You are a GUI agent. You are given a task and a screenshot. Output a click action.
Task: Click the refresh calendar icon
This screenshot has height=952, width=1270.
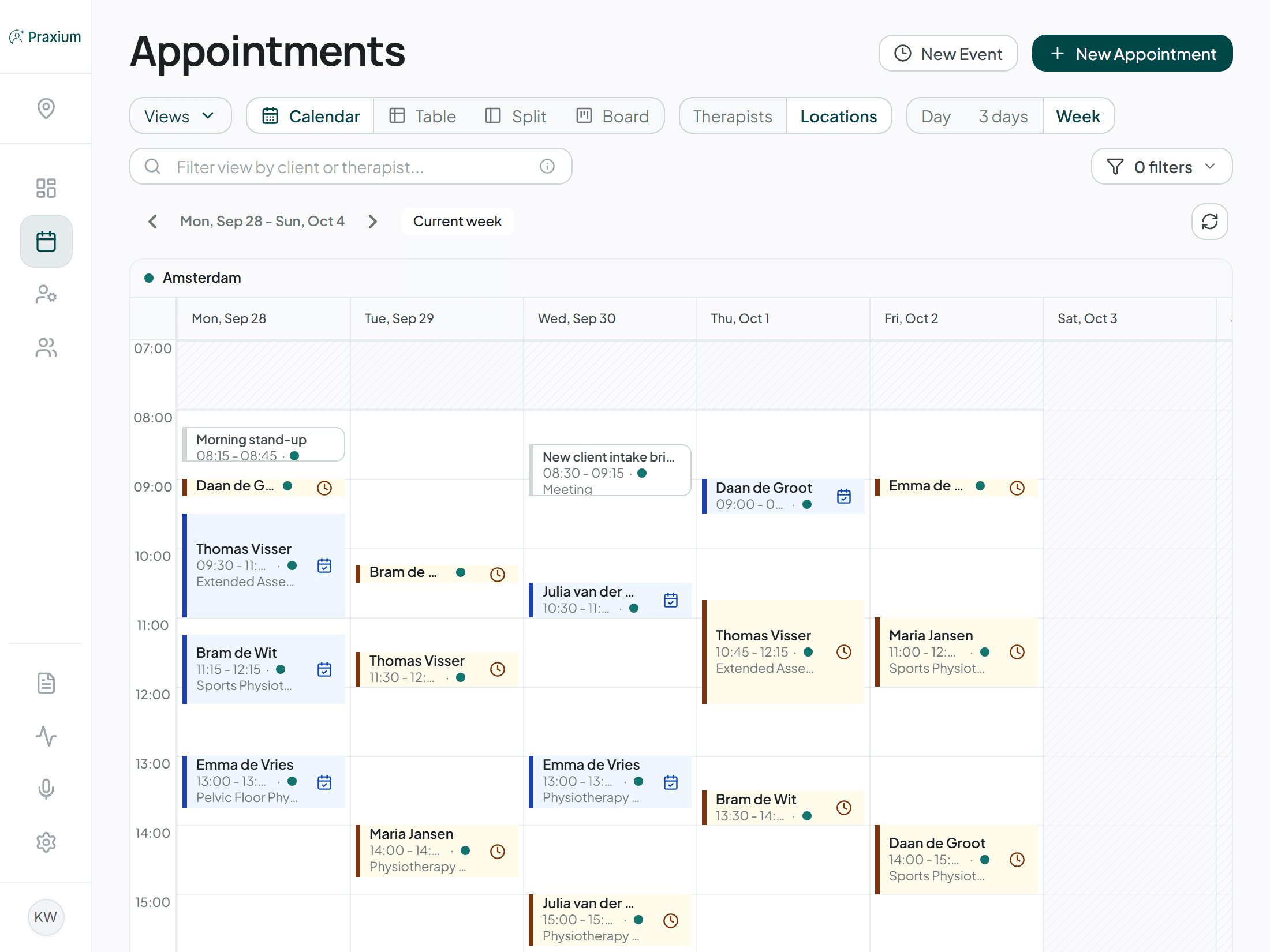(x=1209, y=222)
